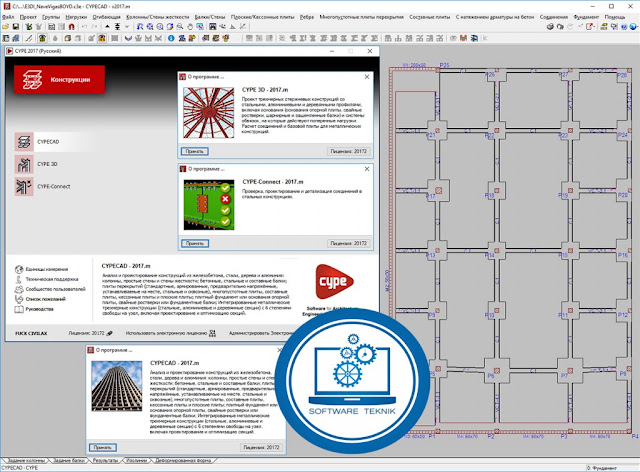Click license button in CYPE-Connect dialog

(349, 243)
